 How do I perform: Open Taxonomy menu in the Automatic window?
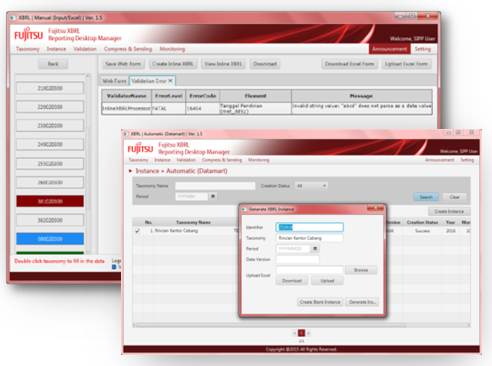point(138,160)
